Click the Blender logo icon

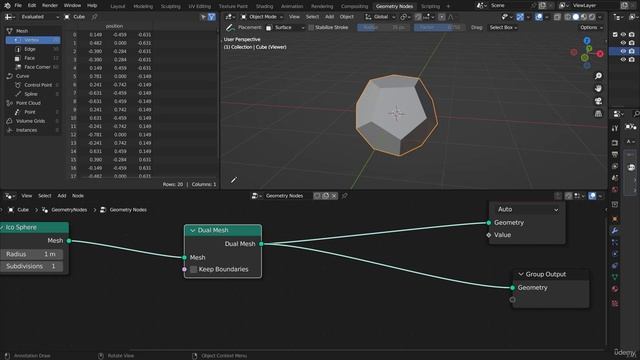click(7, 6)
